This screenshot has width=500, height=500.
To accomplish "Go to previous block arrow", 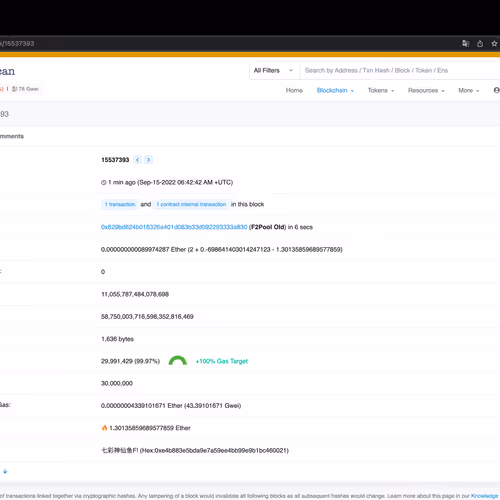I will coord(137,160).
